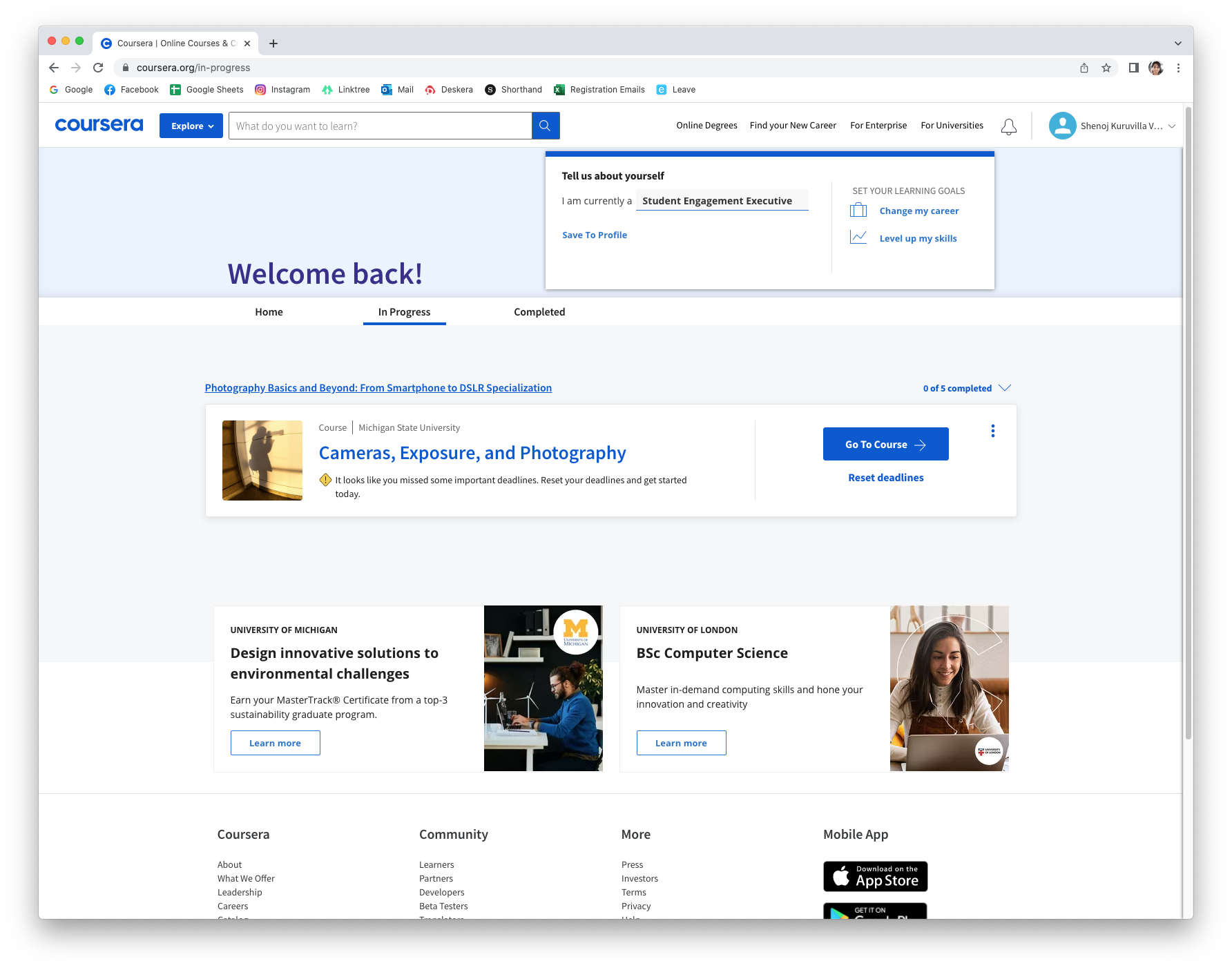The height and width of the screenshot is (970, 1232).
Task: Switch to the Completed tab
Action: pyautogui.click(x=539, y=312)
